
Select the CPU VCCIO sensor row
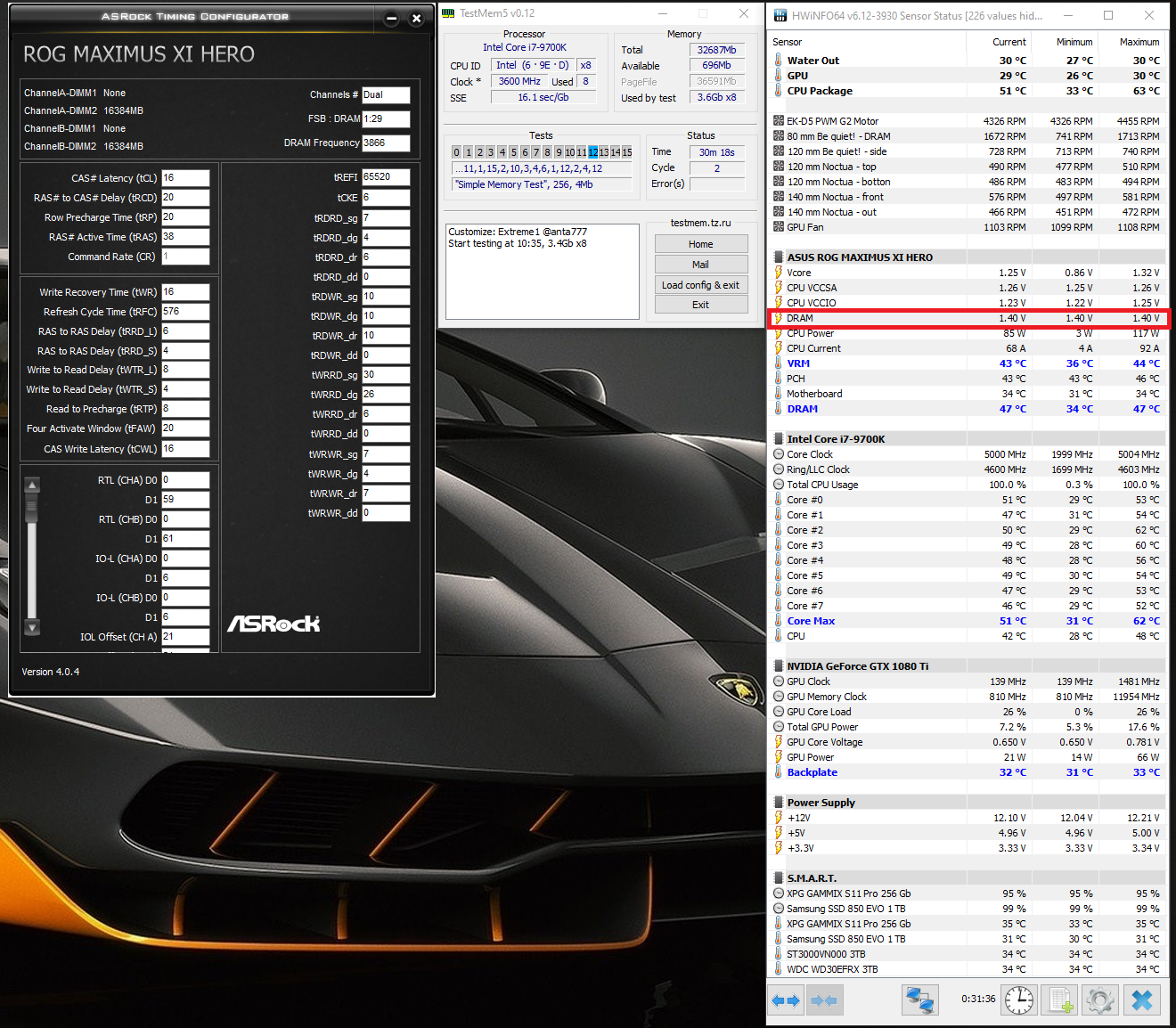point(968,303)
